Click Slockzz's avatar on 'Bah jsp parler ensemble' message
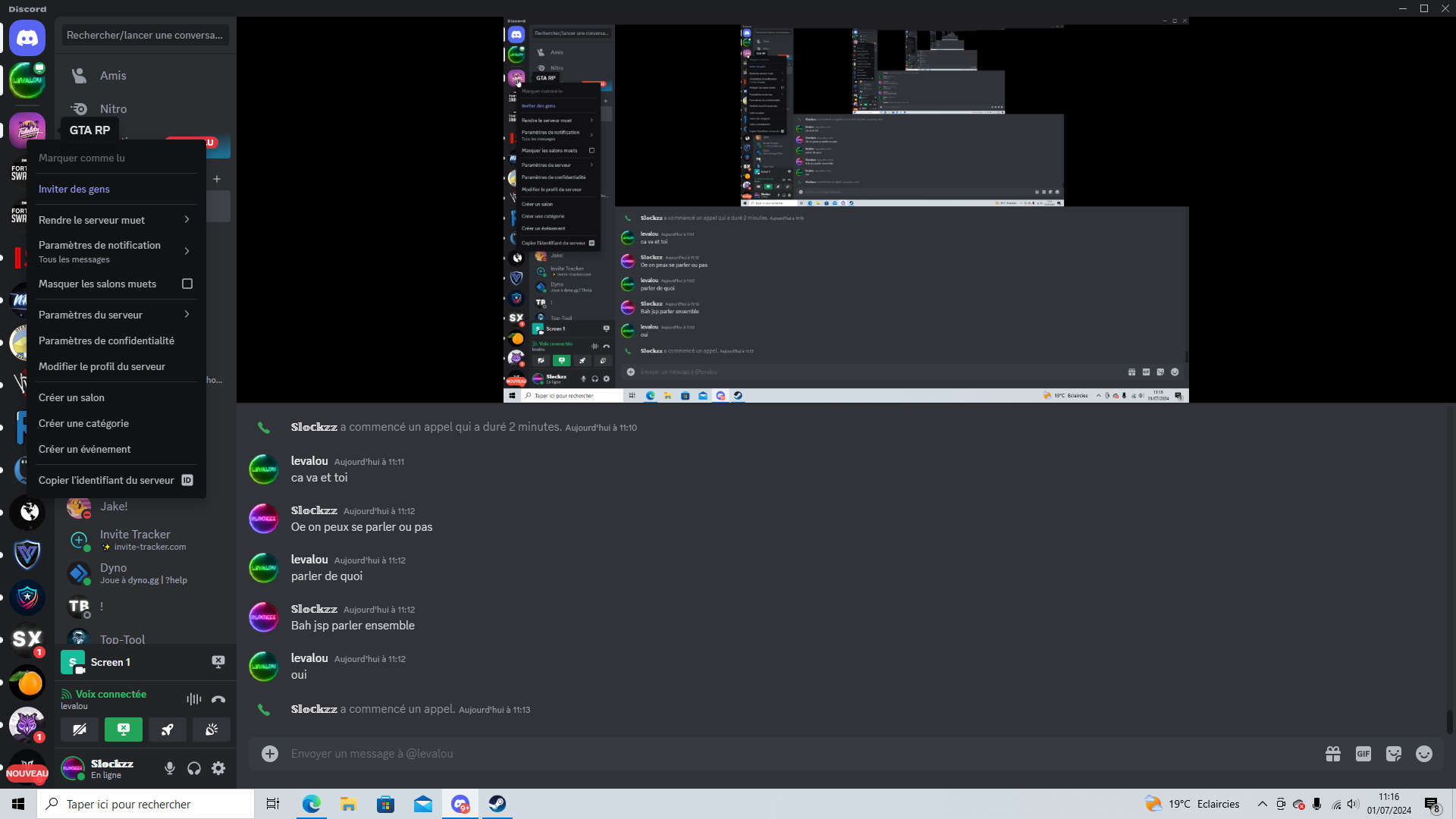The height and width of the screenshot is (819, 1456). click(x=264, y=617)
